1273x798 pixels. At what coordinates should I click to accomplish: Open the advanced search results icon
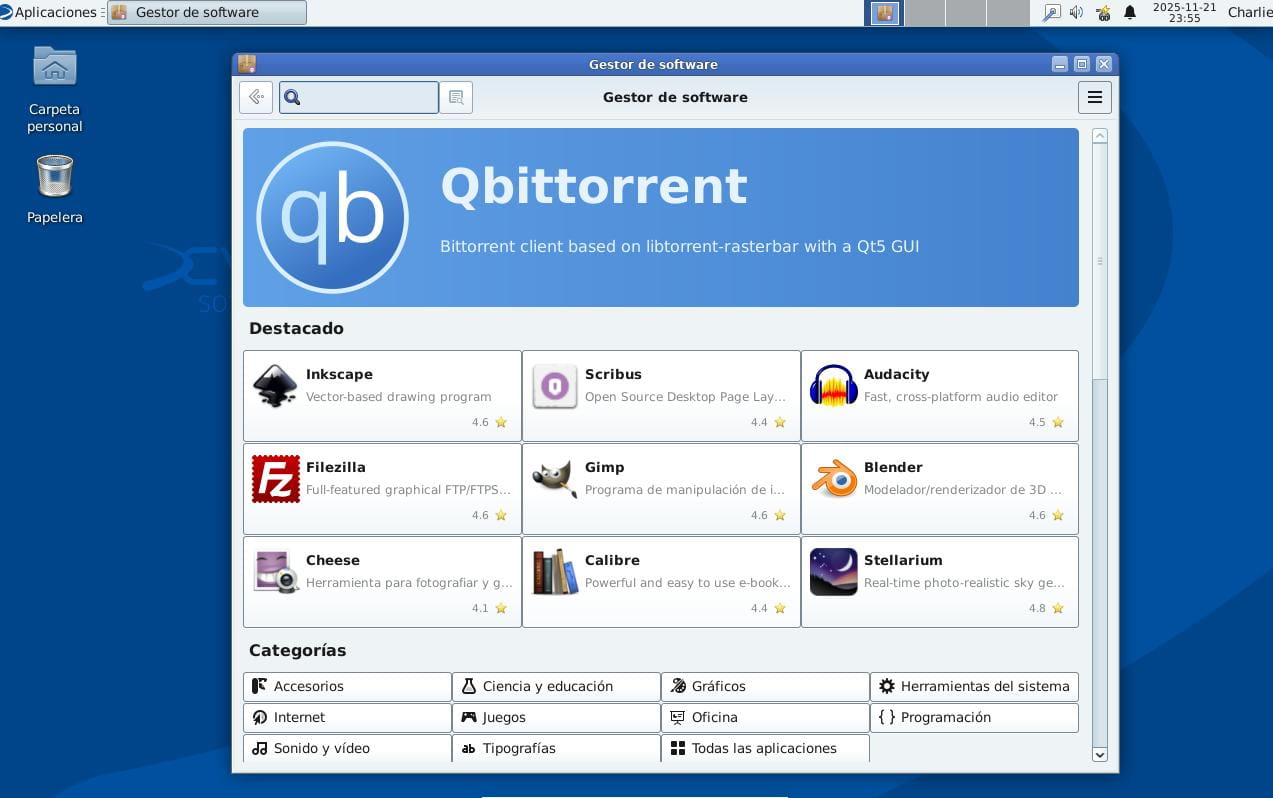click(456, 97)
